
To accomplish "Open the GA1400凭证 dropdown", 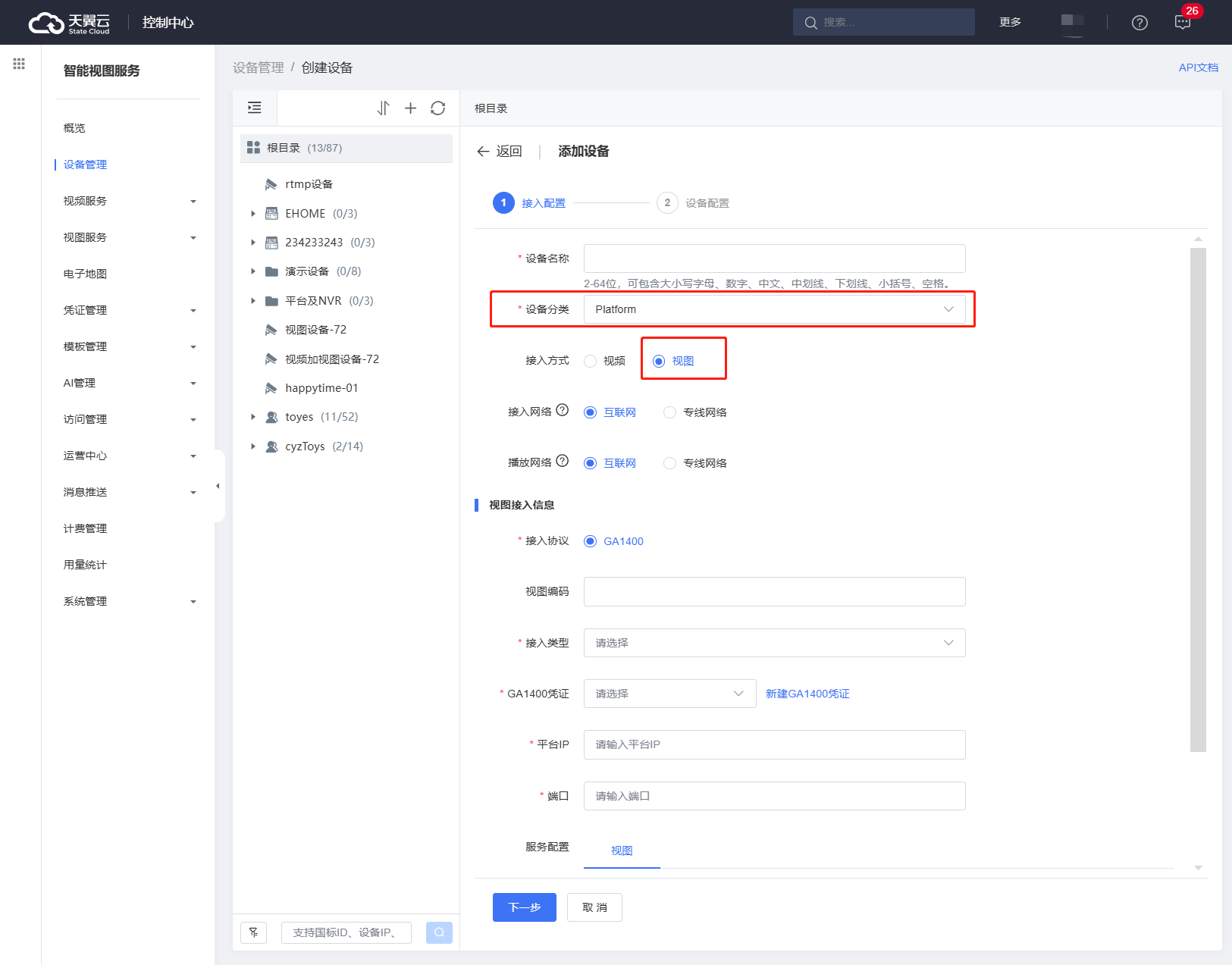I will tap(669, 694).
